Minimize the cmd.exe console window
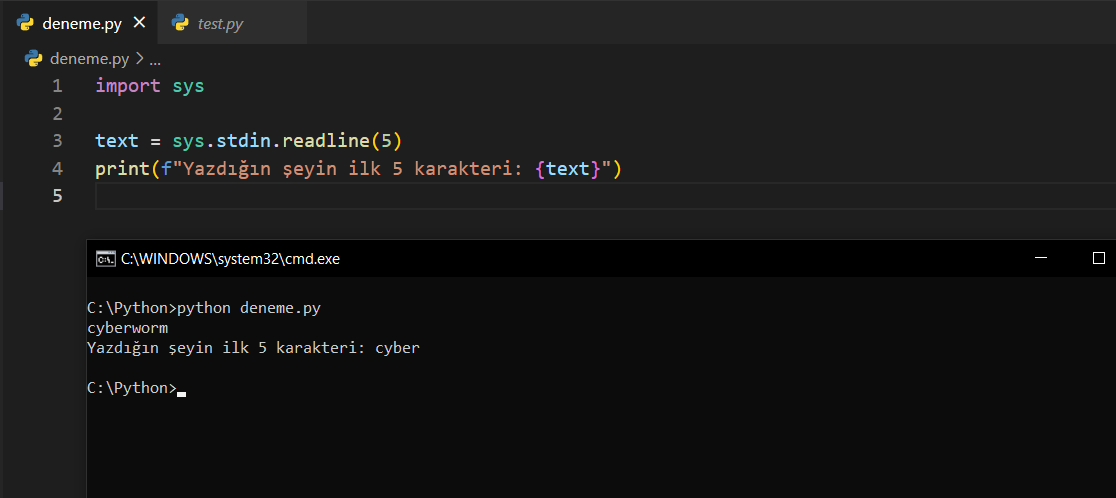1116x498 pixels. pos(1042,258)
